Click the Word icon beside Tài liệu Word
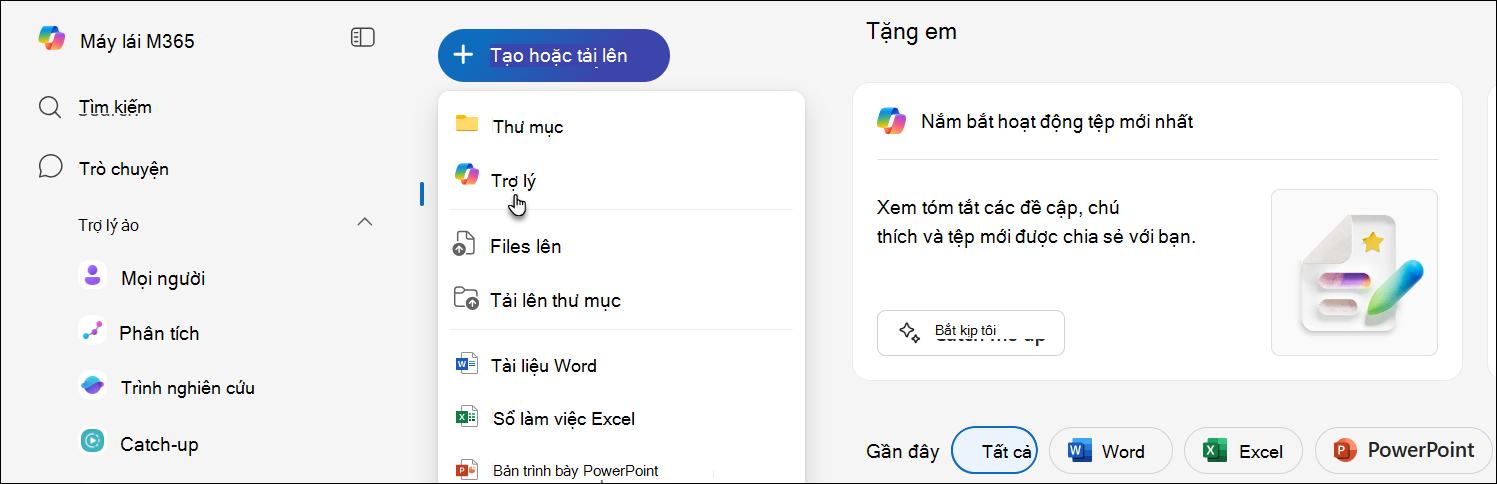The image size is (1497, 484). [x=466, y=364]
